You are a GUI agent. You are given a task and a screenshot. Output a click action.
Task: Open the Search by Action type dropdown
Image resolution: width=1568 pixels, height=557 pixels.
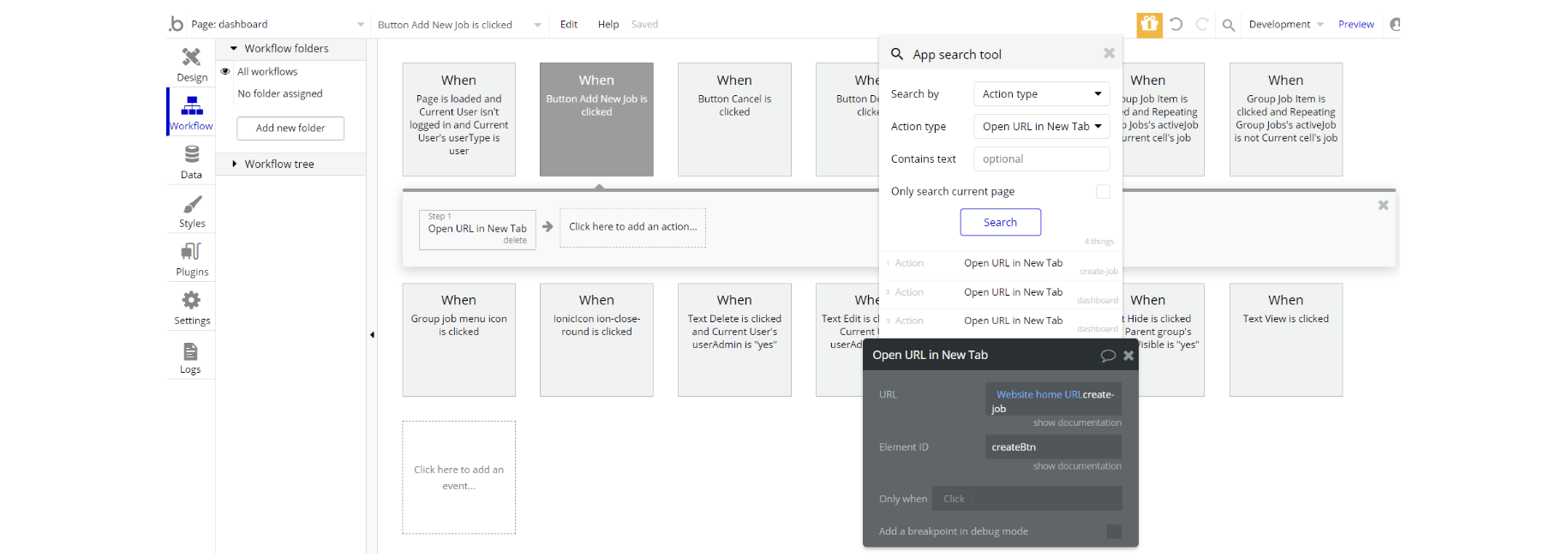click(1041, 94)
